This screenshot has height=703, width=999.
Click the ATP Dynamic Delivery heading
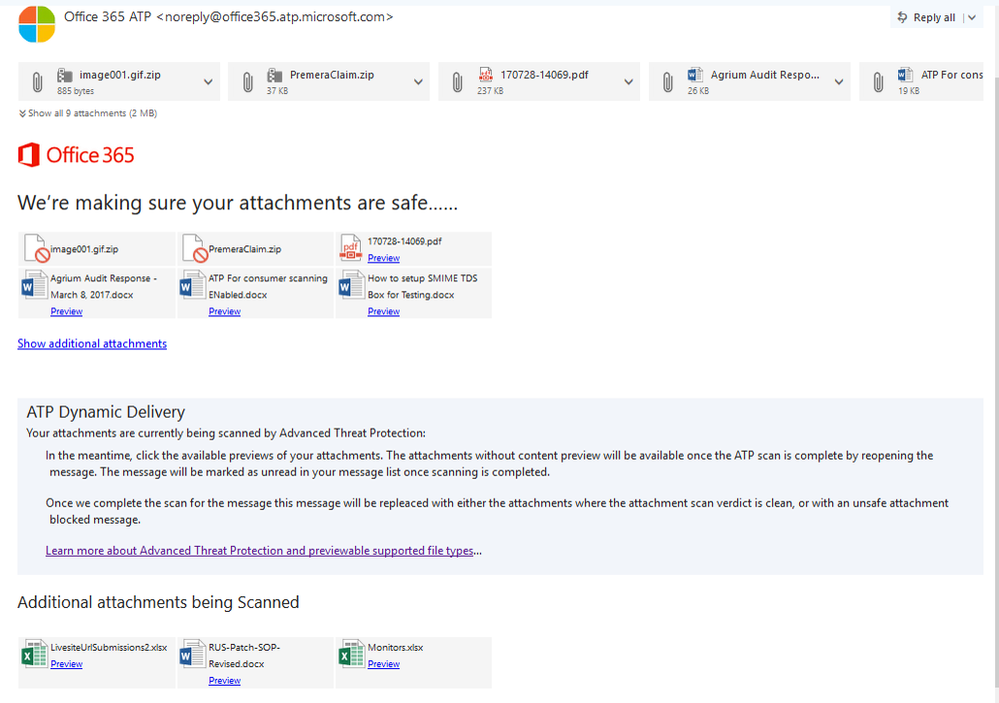pos(106,412)
